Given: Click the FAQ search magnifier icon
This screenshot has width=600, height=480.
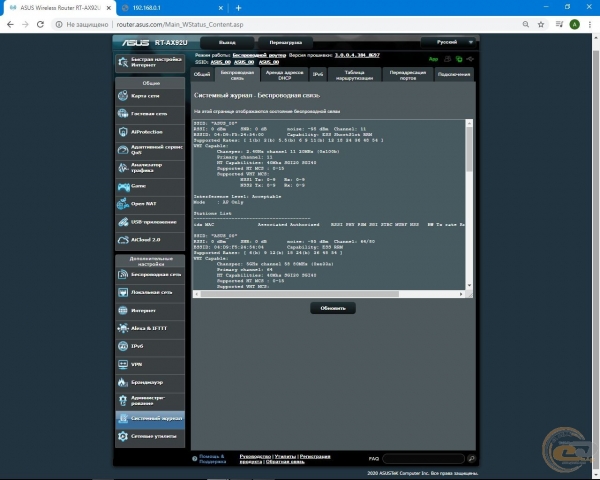Looking at the screenshot, I should click(x=471, y=459).
